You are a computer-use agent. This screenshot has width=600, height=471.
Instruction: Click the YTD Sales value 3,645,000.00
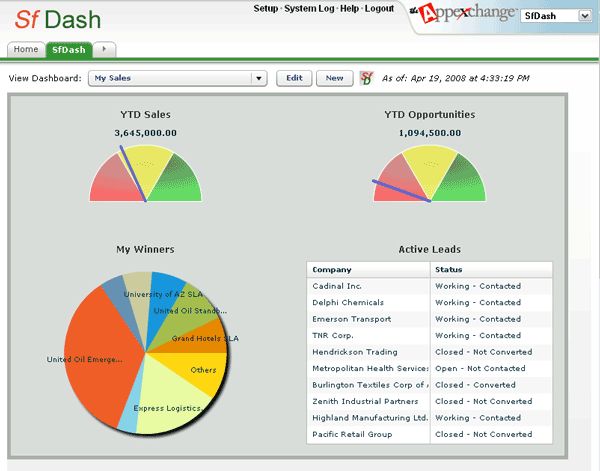[x=145, y=133]
